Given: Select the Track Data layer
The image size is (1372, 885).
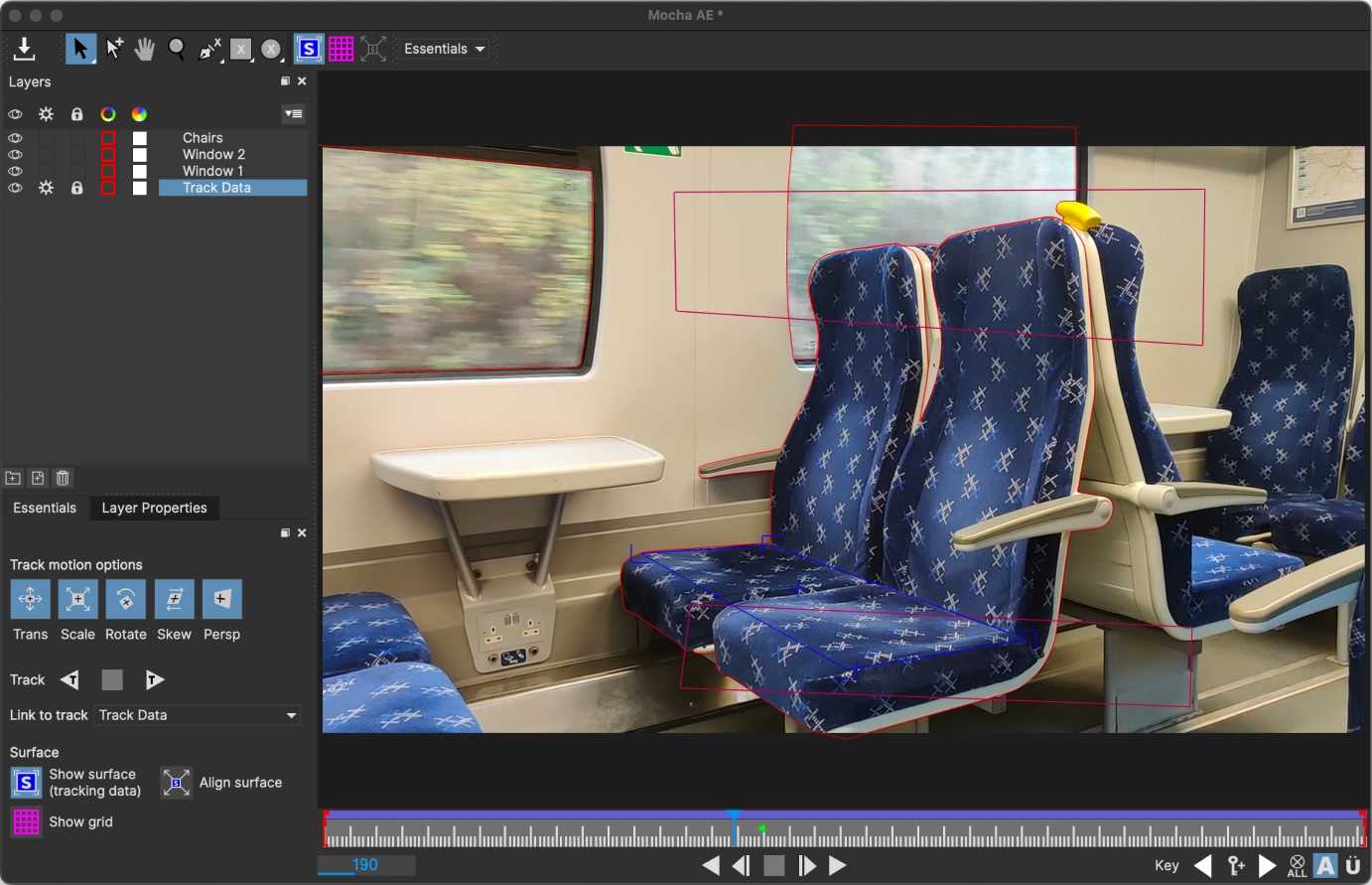Looking at the screenshot, I should [232, 188].
